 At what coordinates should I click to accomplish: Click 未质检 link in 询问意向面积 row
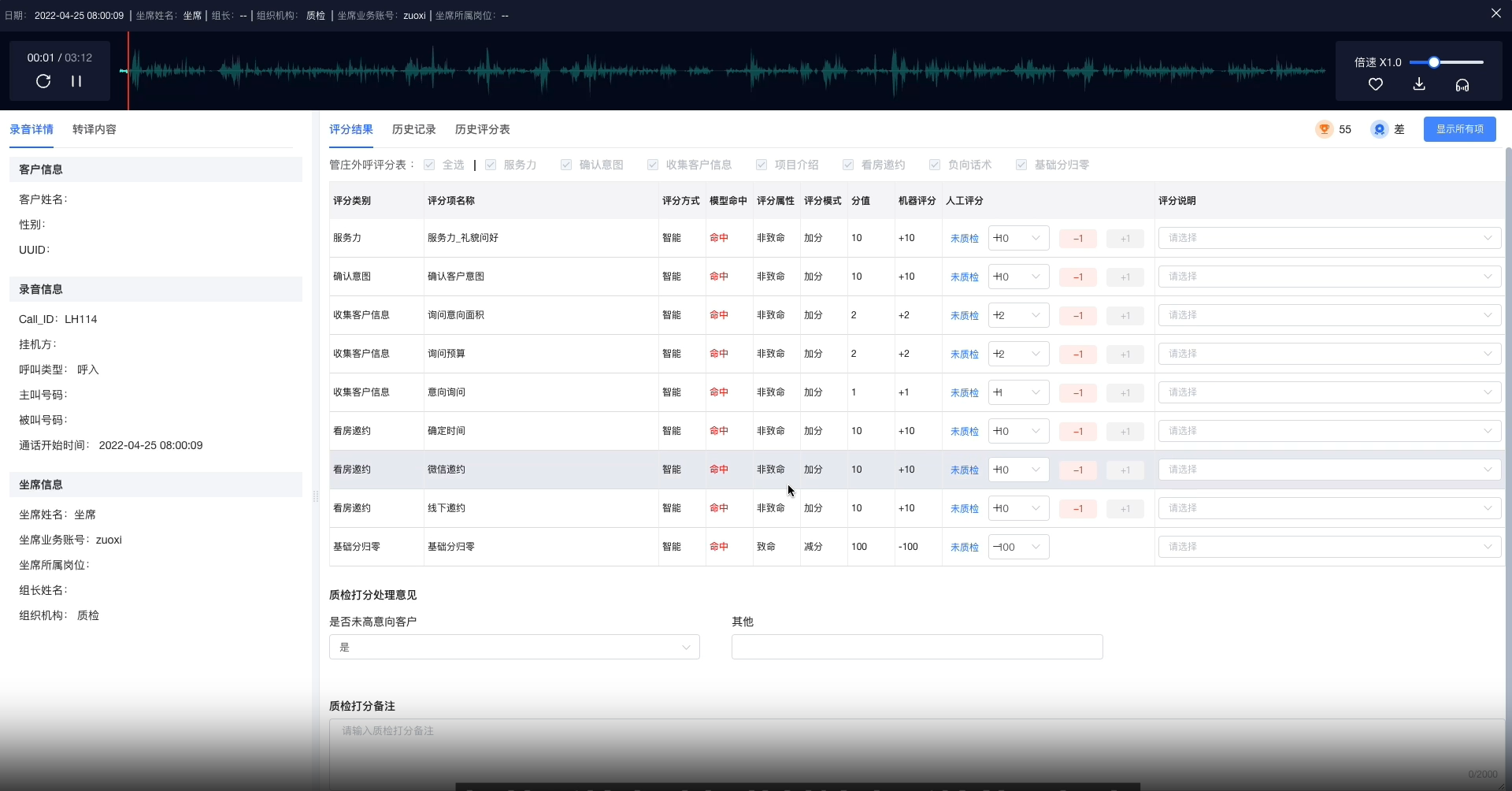point(965,316)
